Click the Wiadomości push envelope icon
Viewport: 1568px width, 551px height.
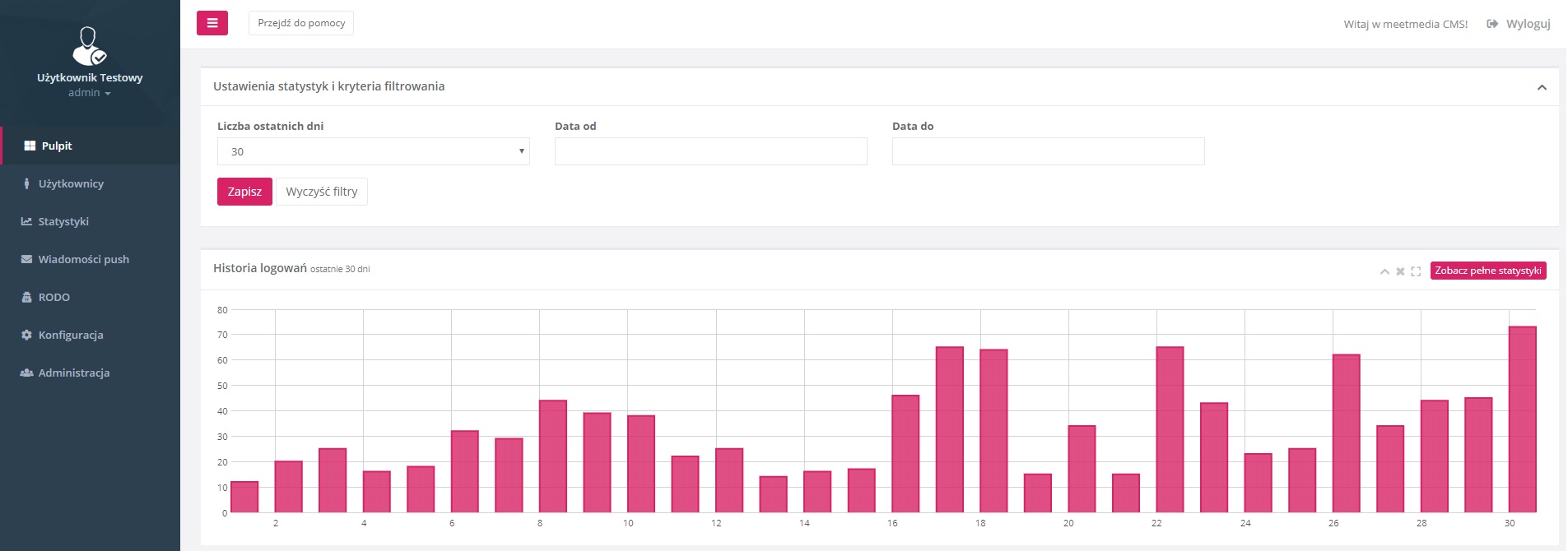(x=26, y=259)
